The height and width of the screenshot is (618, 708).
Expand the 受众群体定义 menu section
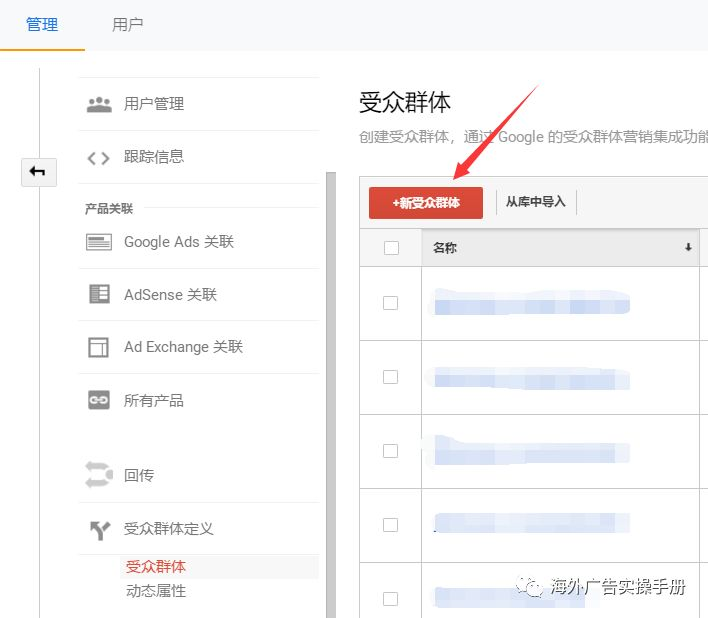coord(168,529)
